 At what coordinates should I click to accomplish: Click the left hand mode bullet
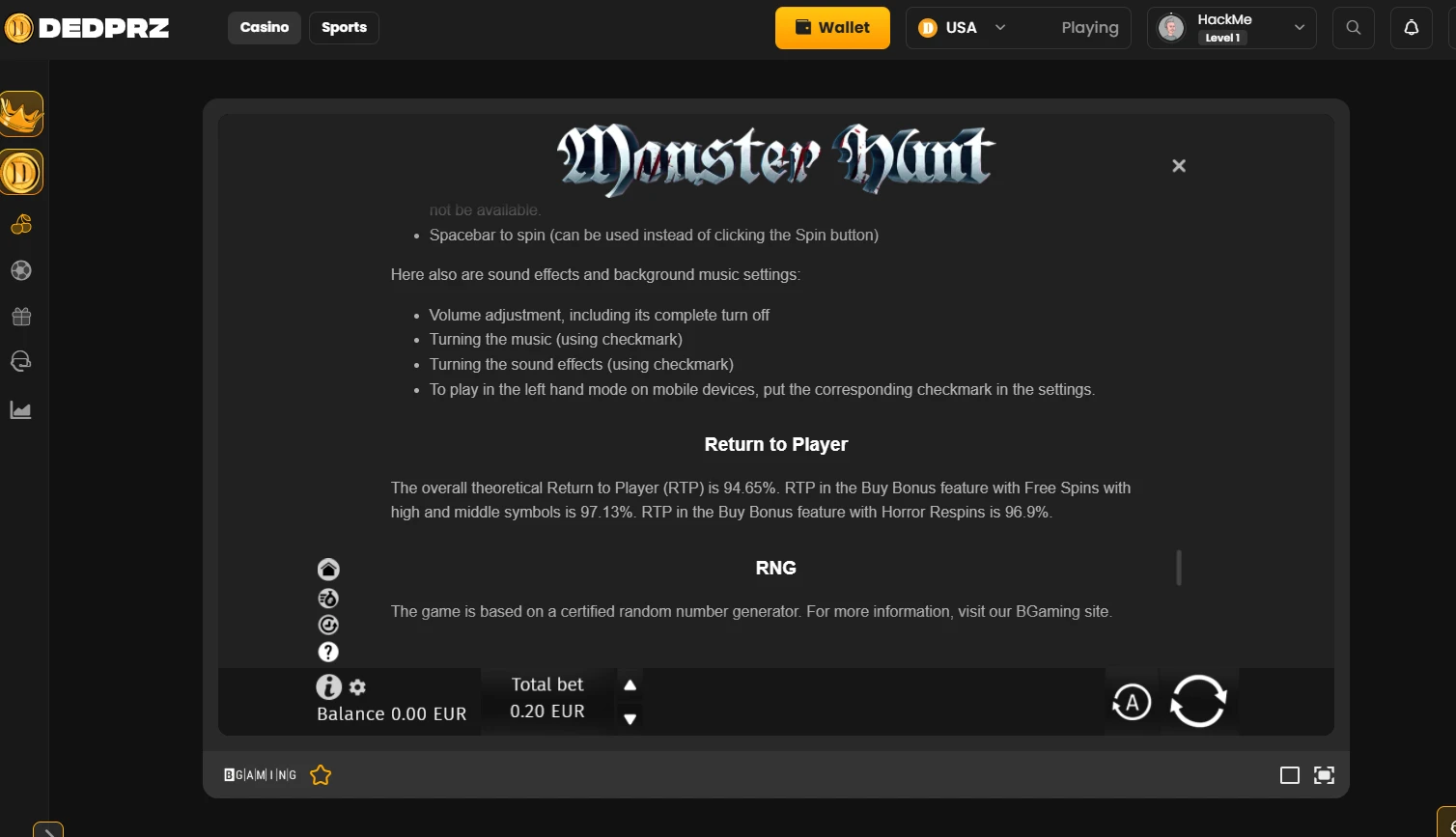tap(762, 389)
